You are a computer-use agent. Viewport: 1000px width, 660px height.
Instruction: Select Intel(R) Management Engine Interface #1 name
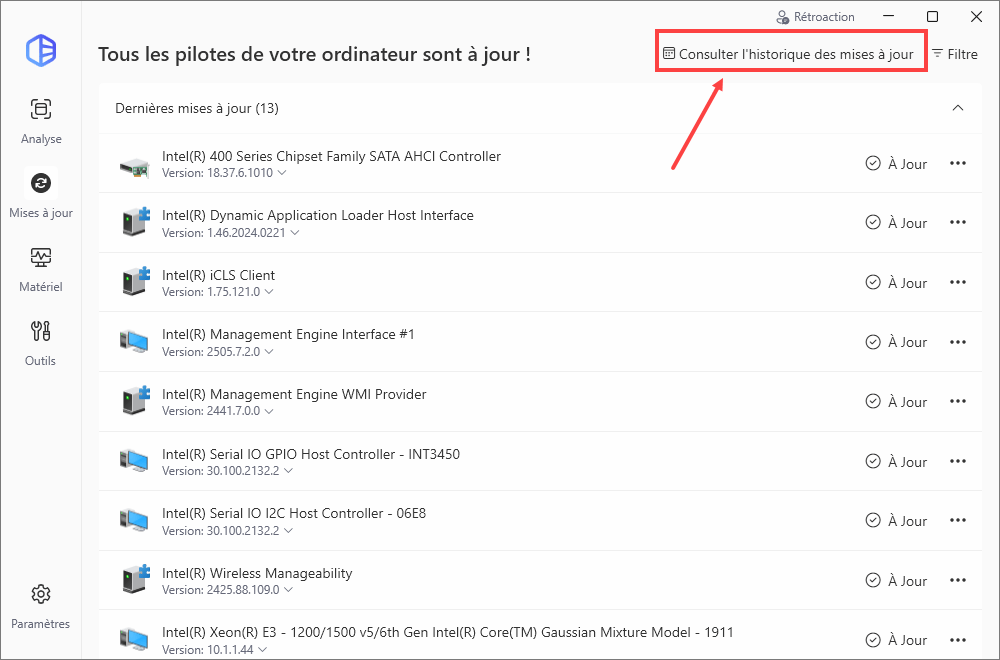[x=288, y=335]
